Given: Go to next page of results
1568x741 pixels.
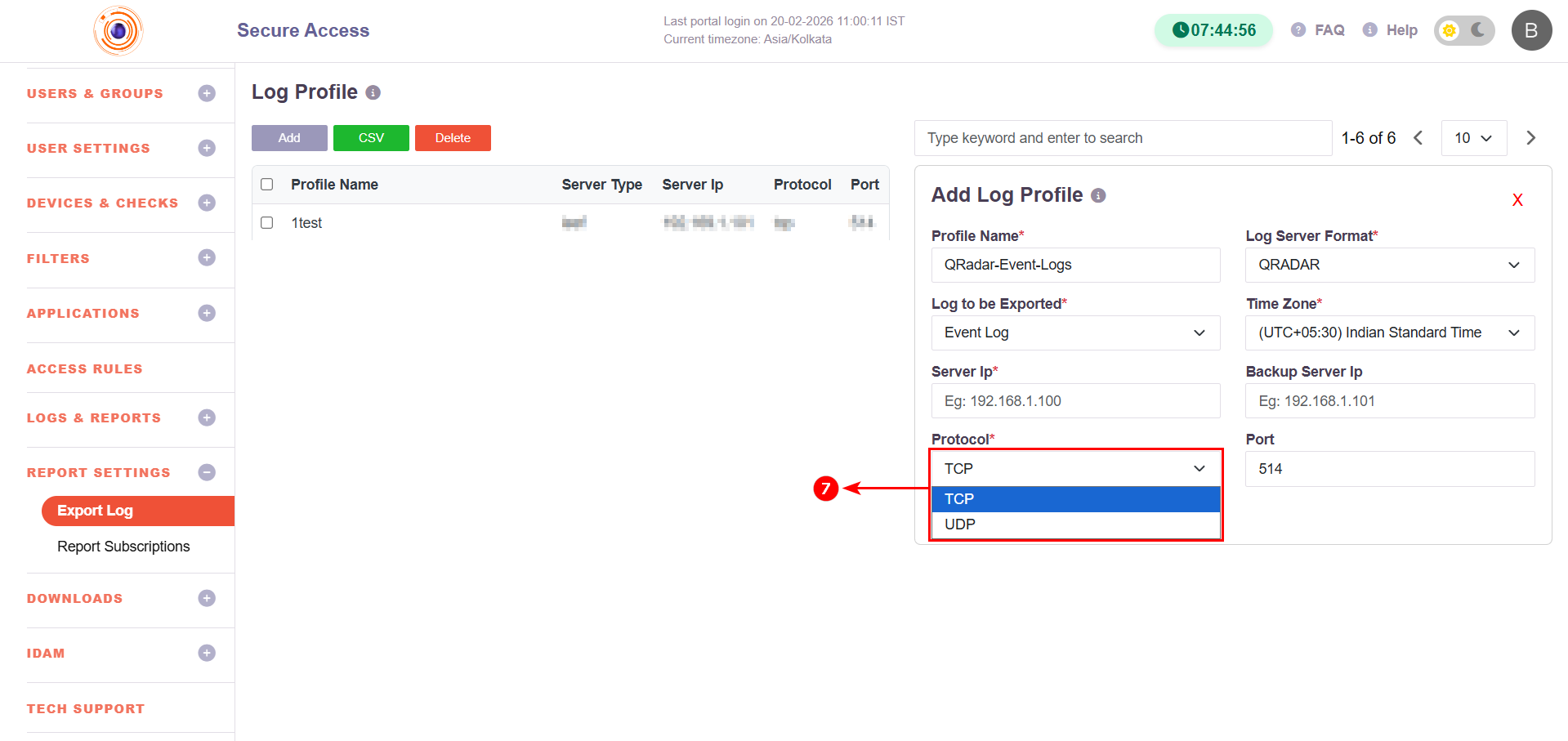Looking at the screenshot, I should (1530, 138).
